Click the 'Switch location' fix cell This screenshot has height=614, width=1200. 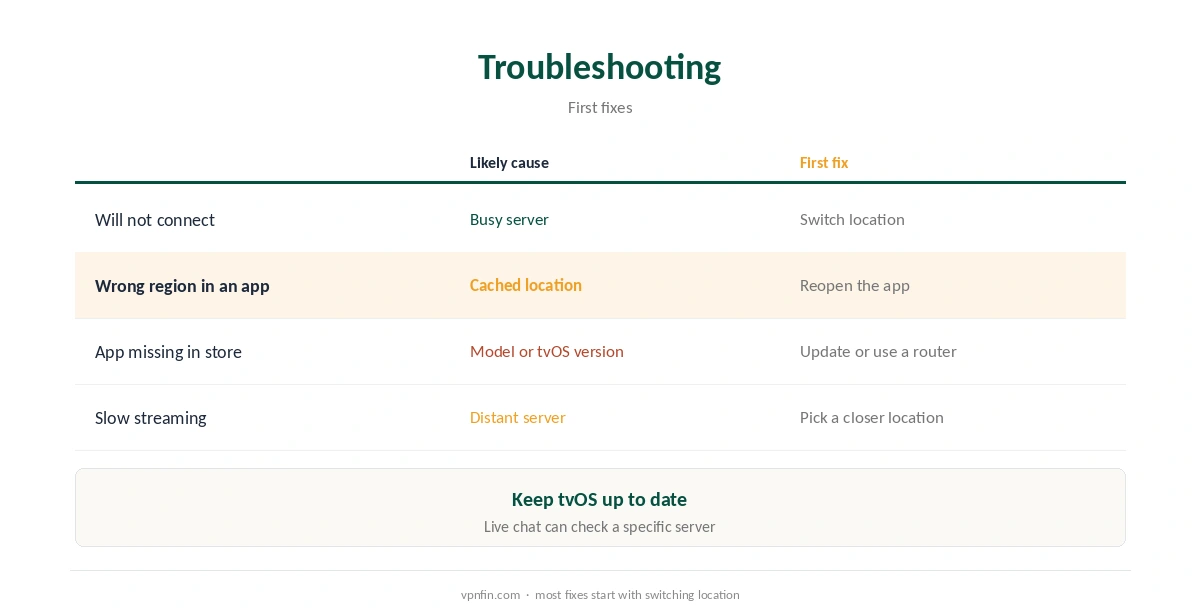point(852,220)
